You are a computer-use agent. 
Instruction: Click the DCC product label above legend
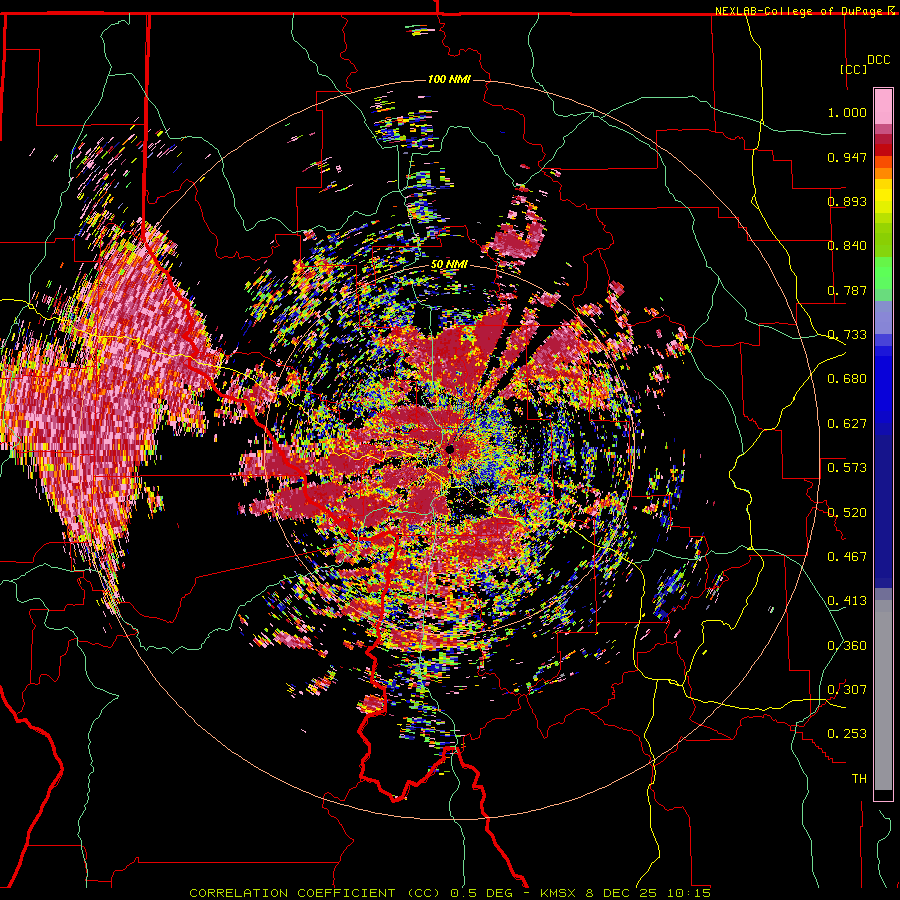pyautogui.click(x=878, y=60)
